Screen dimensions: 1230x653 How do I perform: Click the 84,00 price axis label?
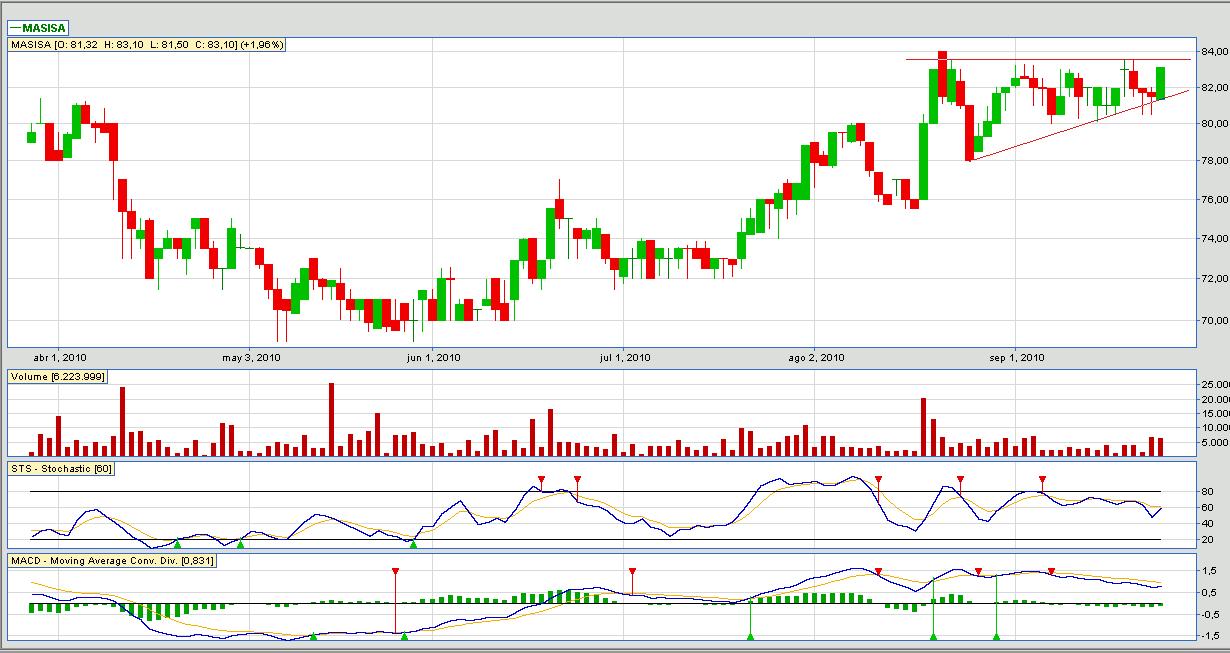(1214, 51)
